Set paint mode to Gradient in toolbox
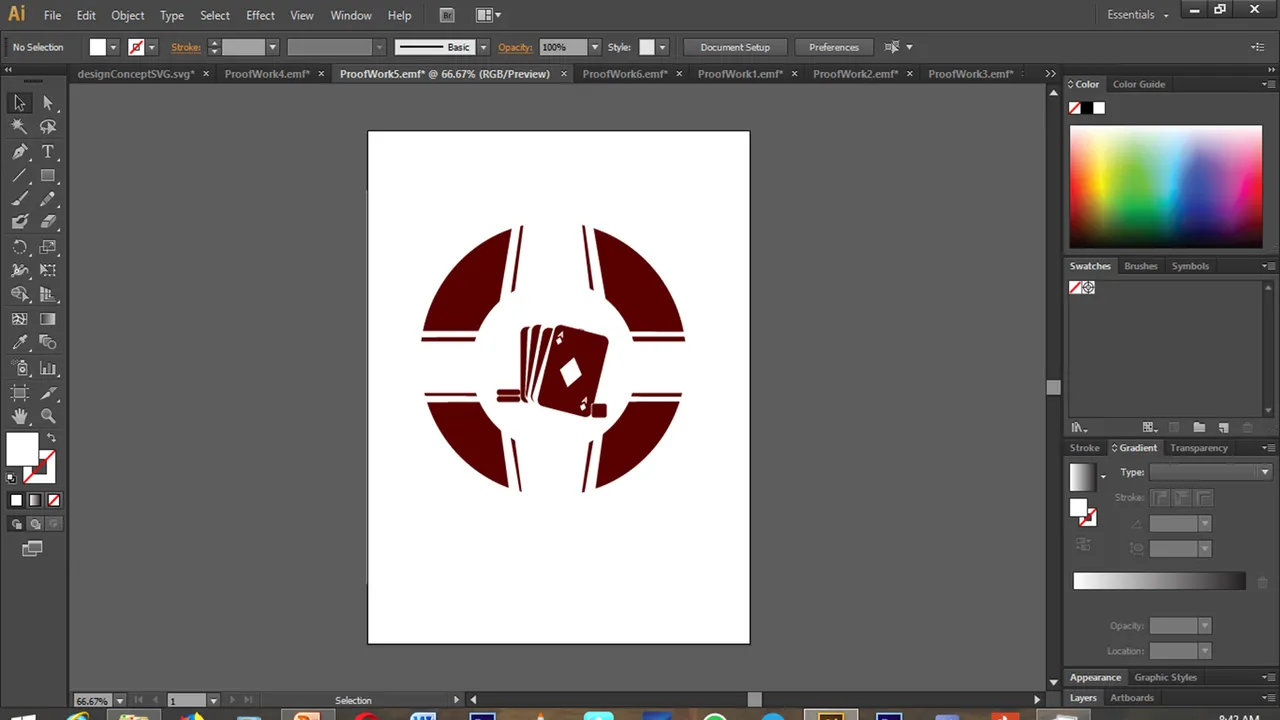 [35, 500]
